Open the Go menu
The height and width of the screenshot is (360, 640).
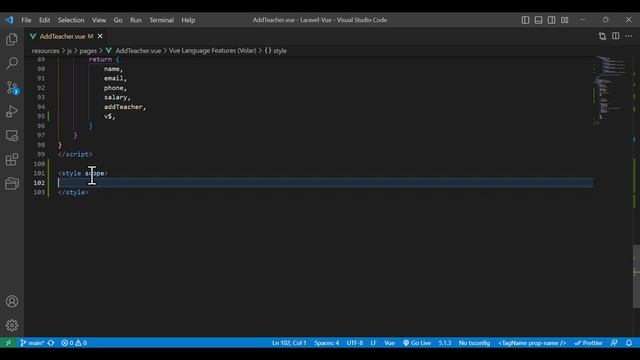click(118, 20)
